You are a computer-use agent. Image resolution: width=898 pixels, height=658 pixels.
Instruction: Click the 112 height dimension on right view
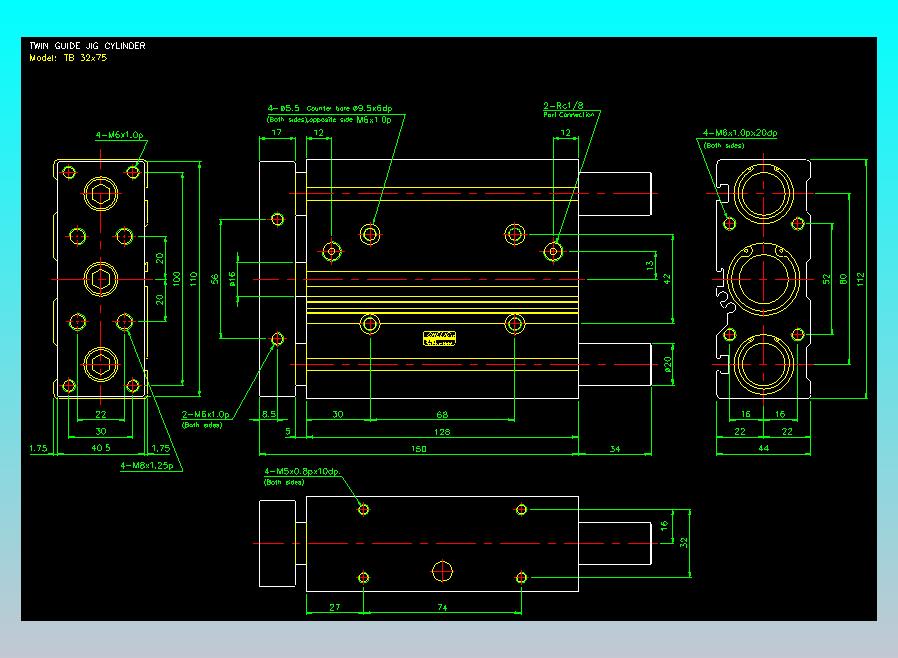860,277
